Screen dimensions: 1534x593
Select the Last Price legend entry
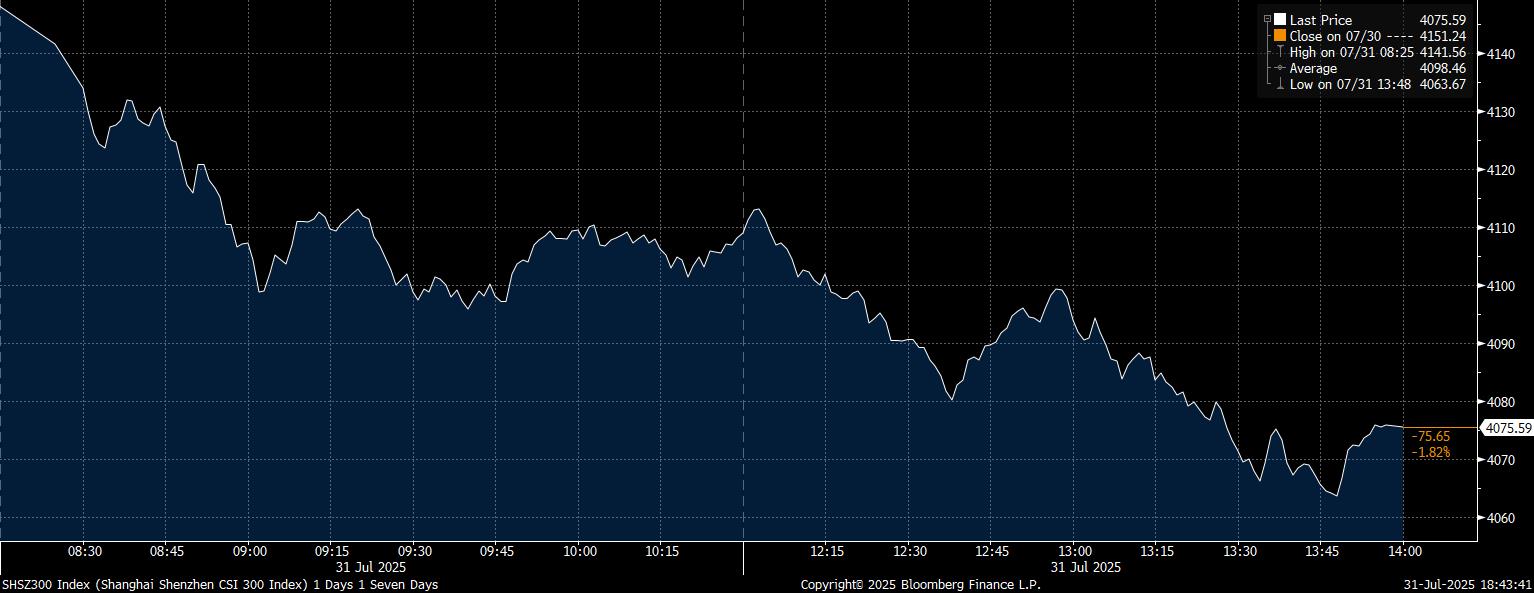point(1320,20)
